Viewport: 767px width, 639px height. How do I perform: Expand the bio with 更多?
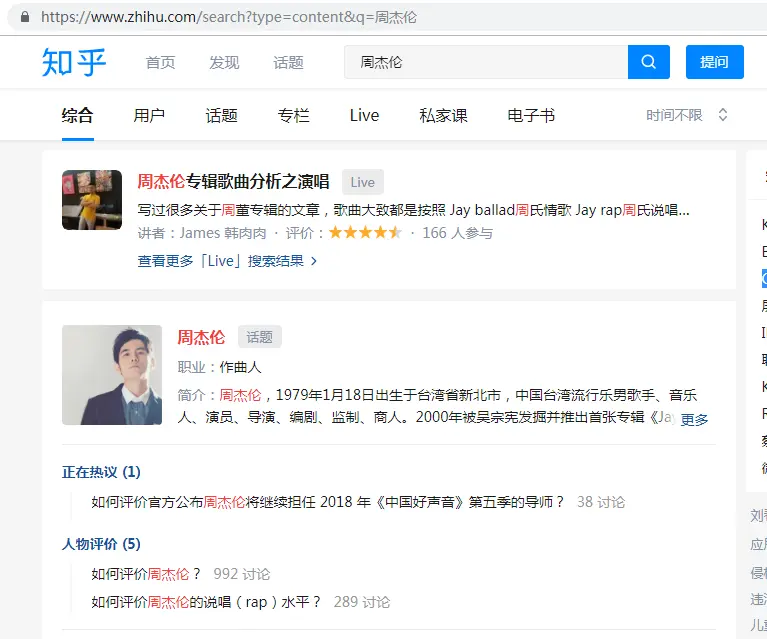pos(694,419)
